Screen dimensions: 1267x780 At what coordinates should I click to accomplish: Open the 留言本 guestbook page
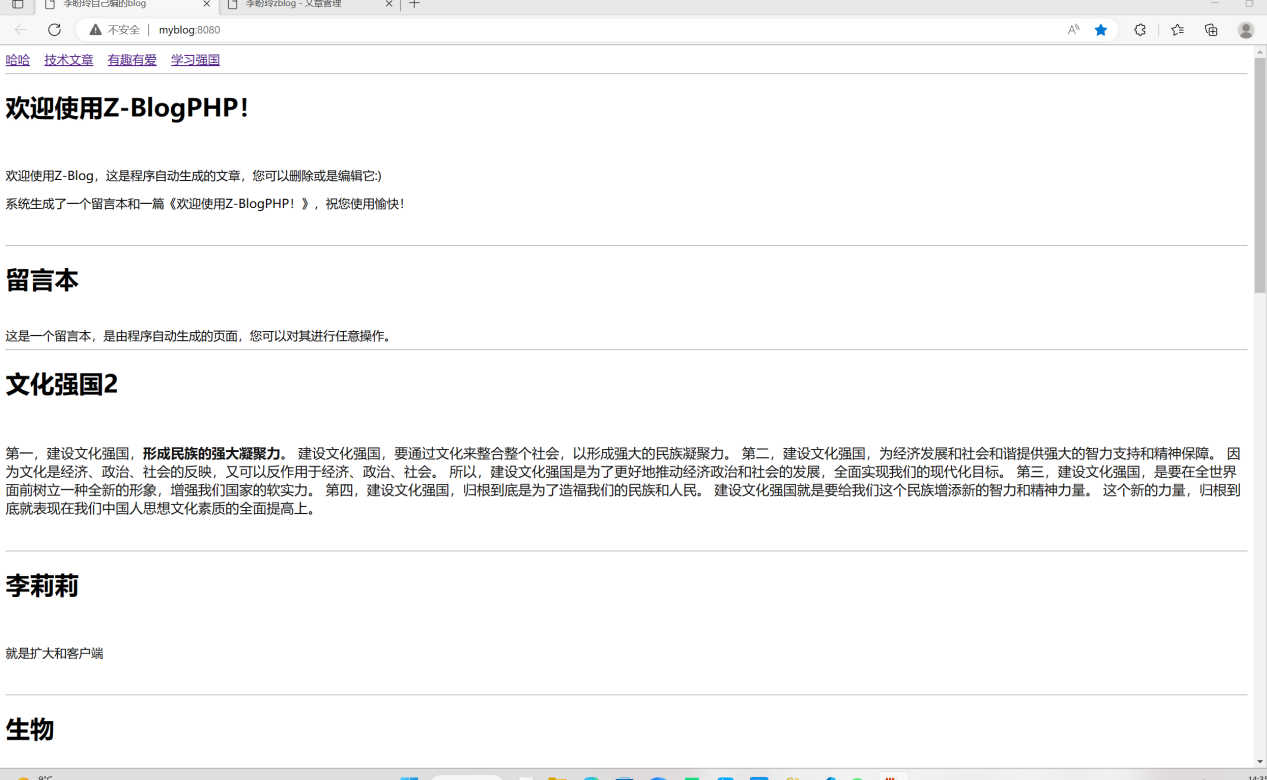[x=44, y=281]
